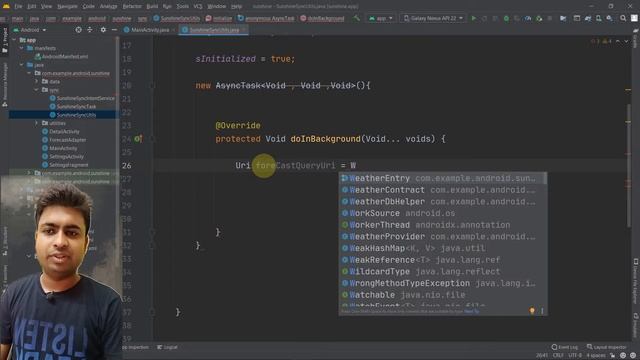Open the Galaxy Nexus API 22 device dropdown
The height and width of the screenshot is (360, 640).
[433, 18]
